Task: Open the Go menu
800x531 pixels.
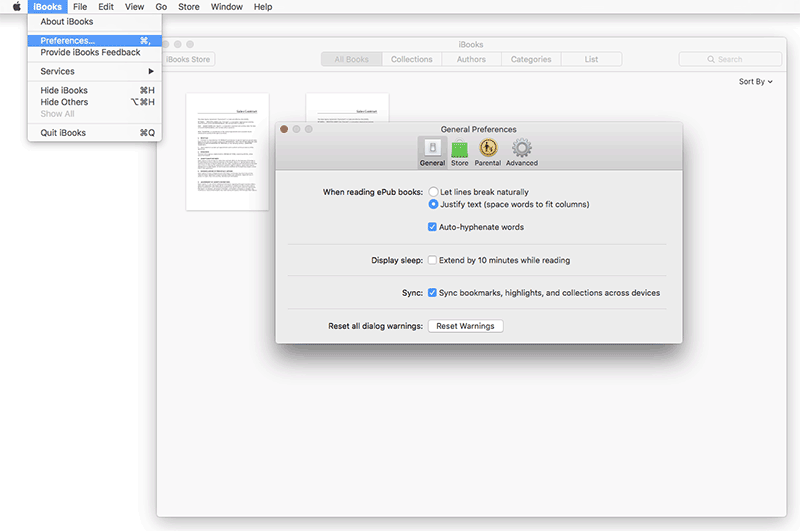Action: (161, 7)
